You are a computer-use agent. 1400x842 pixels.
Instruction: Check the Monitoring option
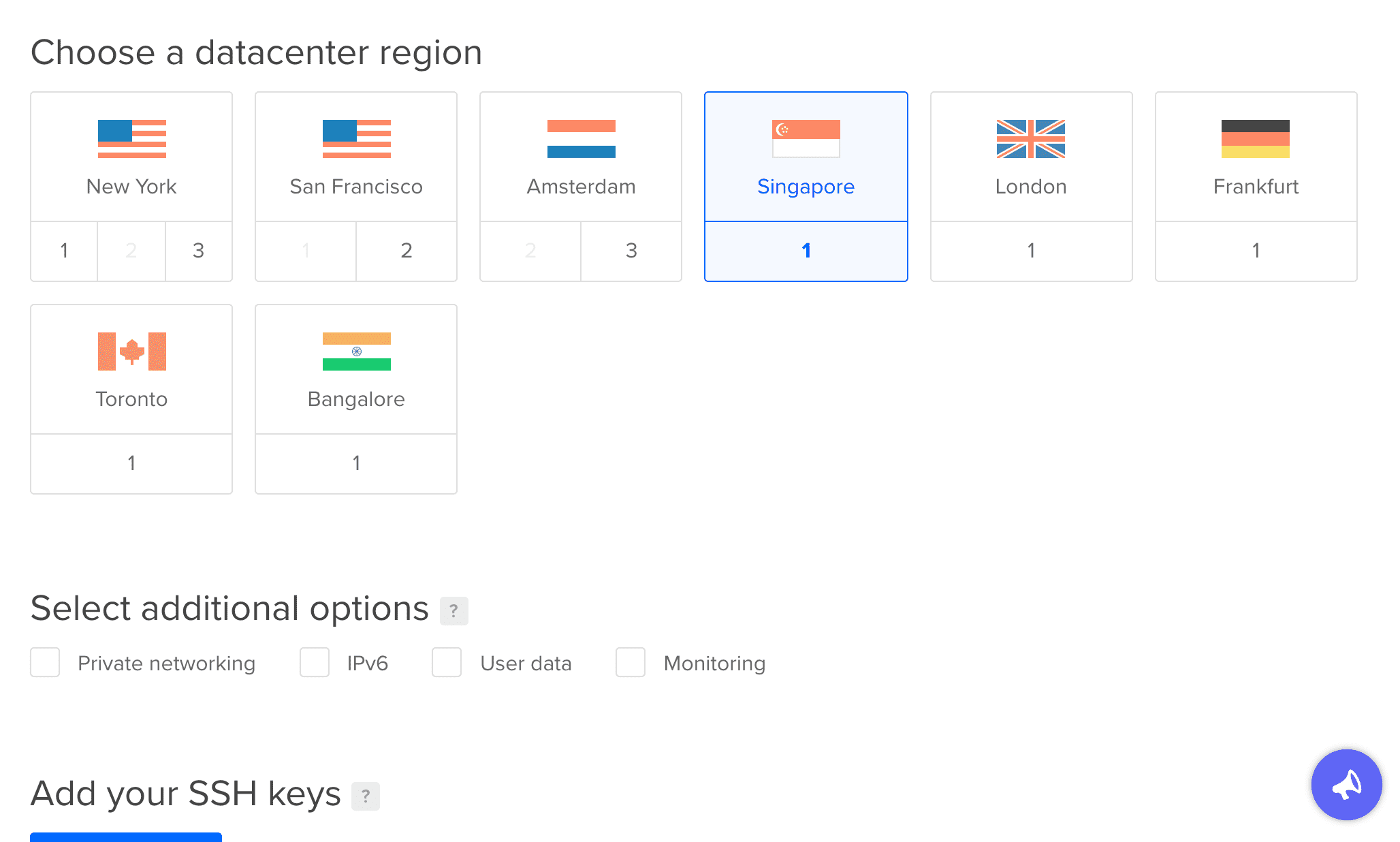click(631, 662)
